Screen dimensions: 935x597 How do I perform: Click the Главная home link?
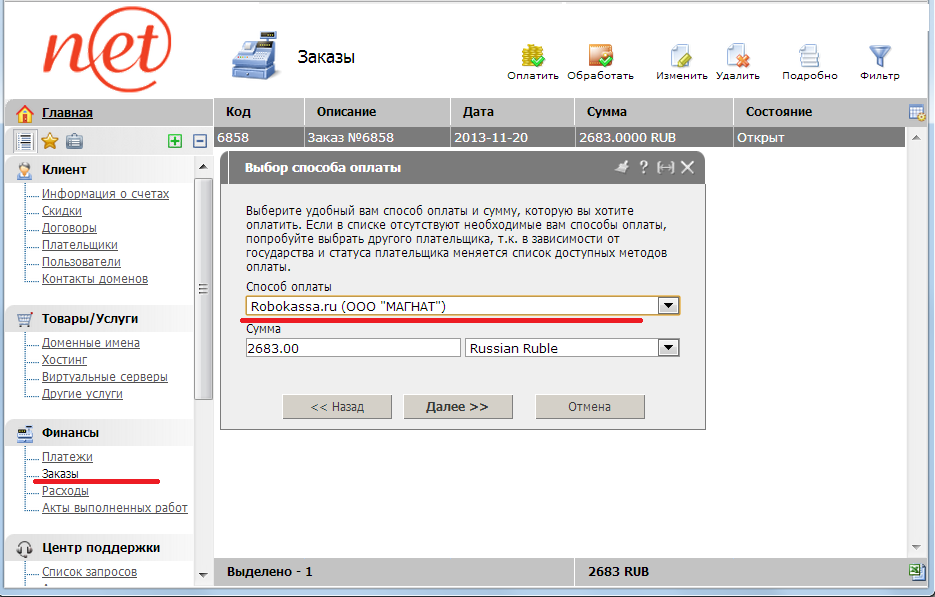coord(67,113)
